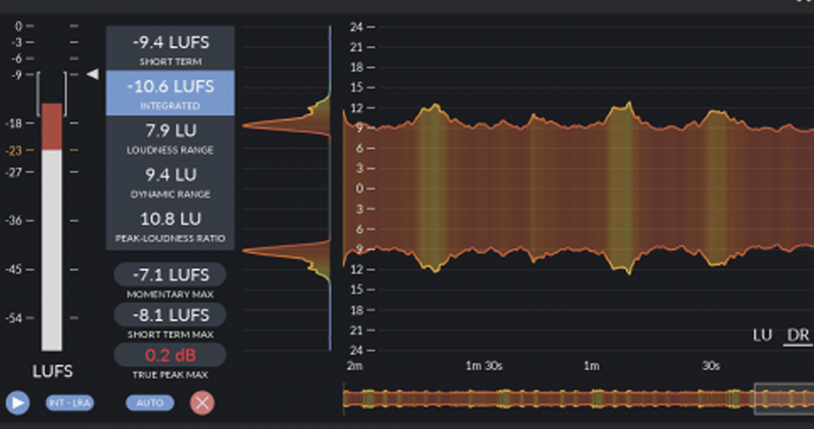The height and width of the screenshot is (429, 814).
Task: Toggle the AUTO button
Action: [150, 403]
